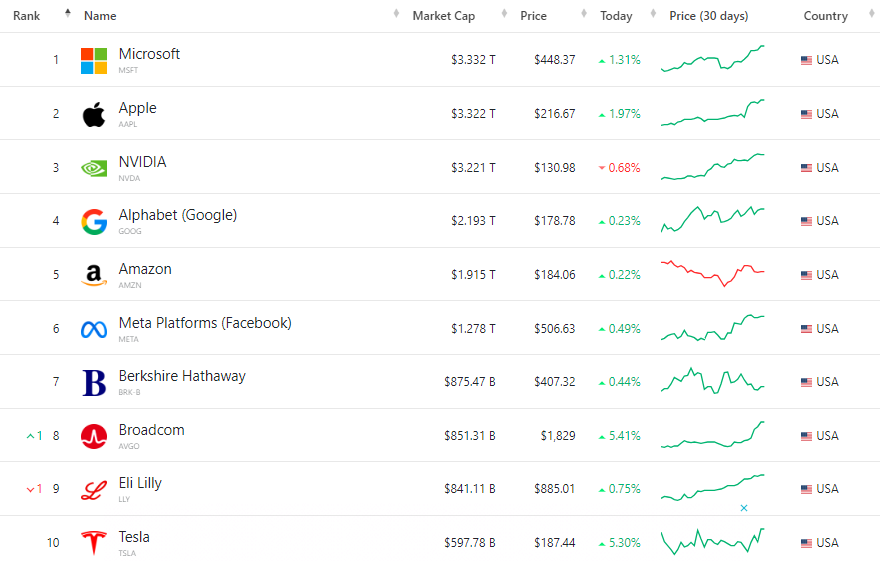Click Amazon's red 30-day price chart

point(712,273)
